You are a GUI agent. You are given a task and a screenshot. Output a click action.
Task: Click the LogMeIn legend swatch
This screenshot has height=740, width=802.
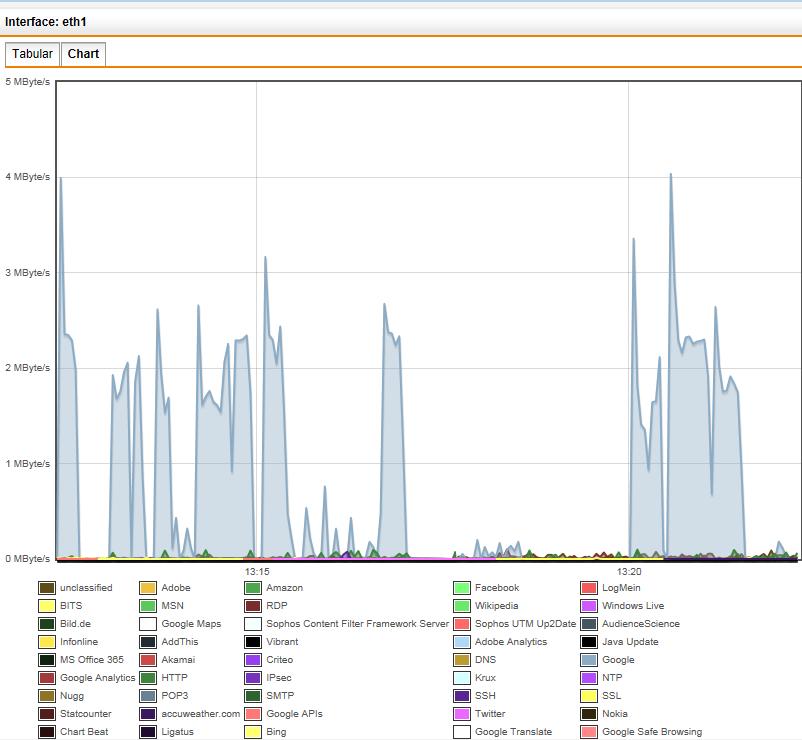[589, 588]
